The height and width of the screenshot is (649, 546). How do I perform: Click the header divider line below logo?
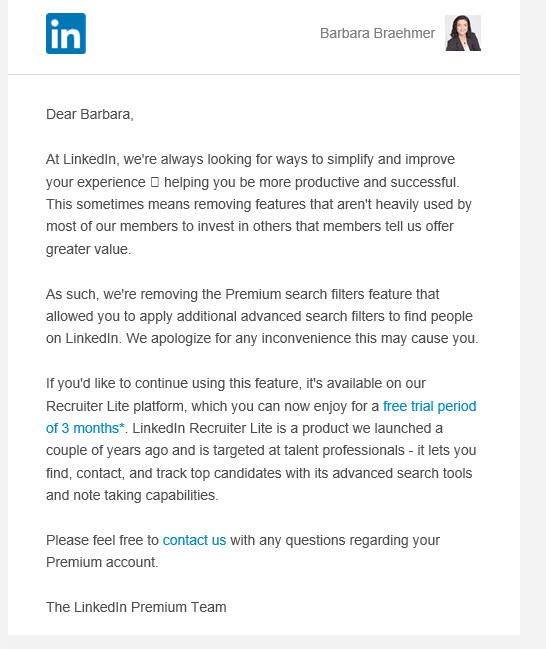click(x=264, y=75)
